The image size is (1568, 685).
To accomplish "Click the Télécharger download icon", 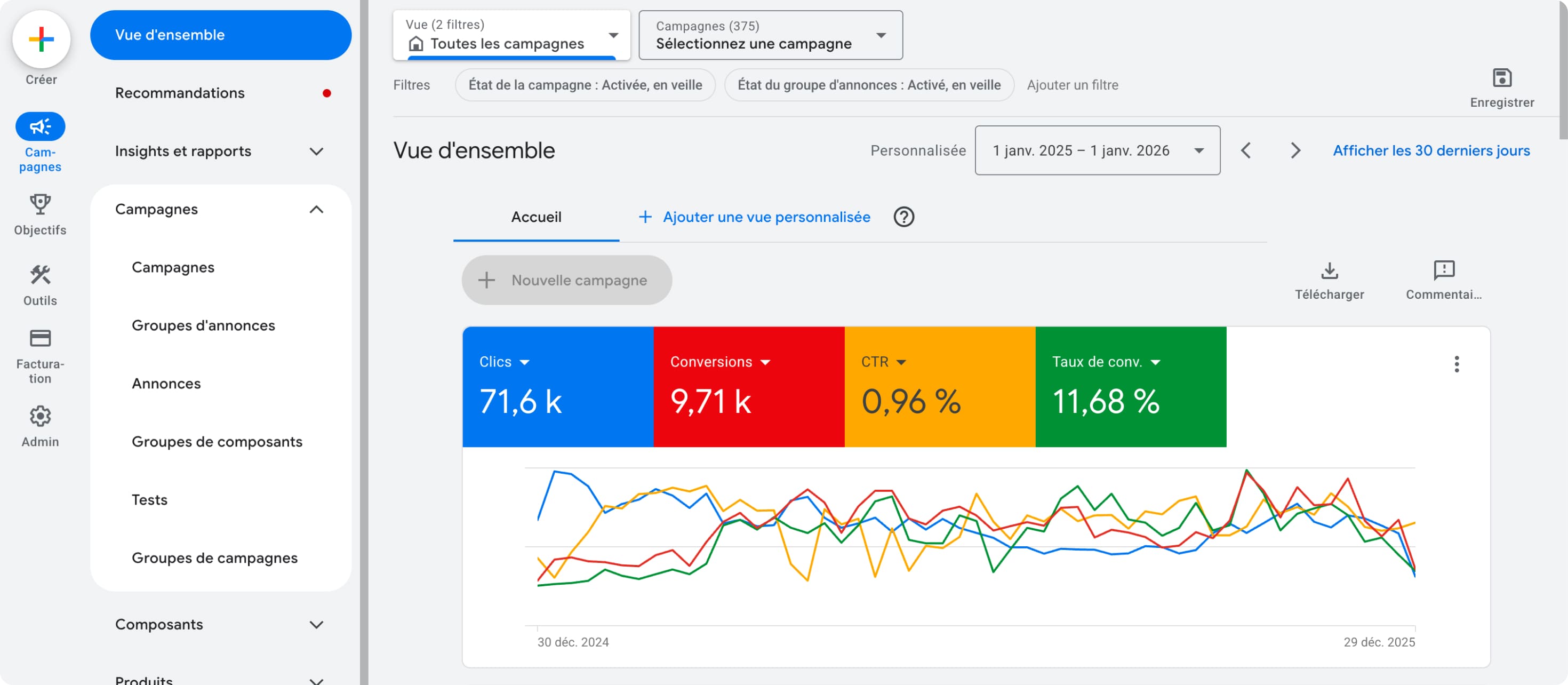I will coord(1330,270).
